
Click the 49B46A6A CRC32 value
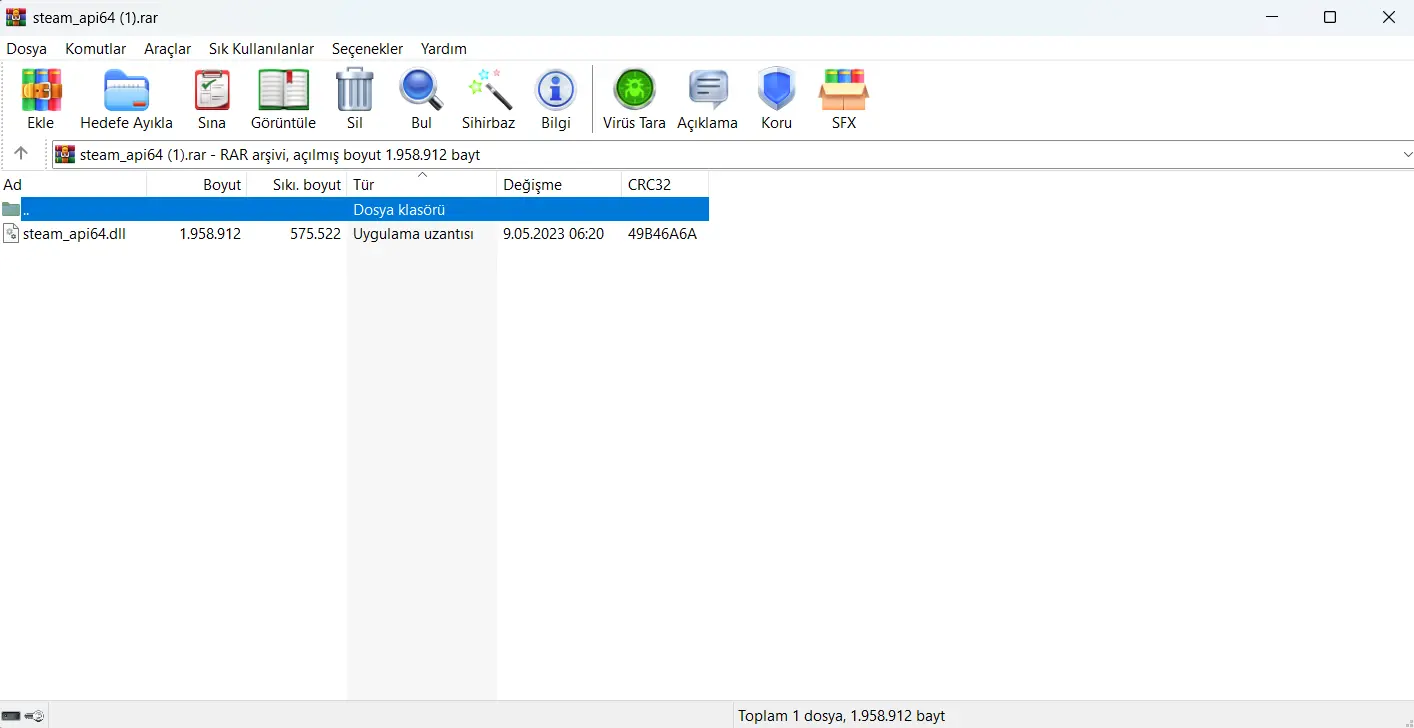pyautogui.click(x=662, y=234)
